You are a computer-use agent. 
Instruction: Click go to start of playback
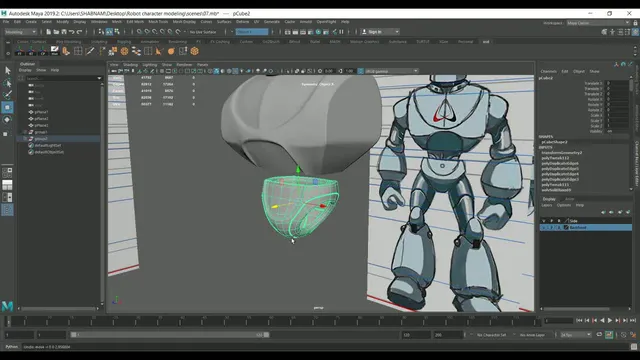coord(579,320)
